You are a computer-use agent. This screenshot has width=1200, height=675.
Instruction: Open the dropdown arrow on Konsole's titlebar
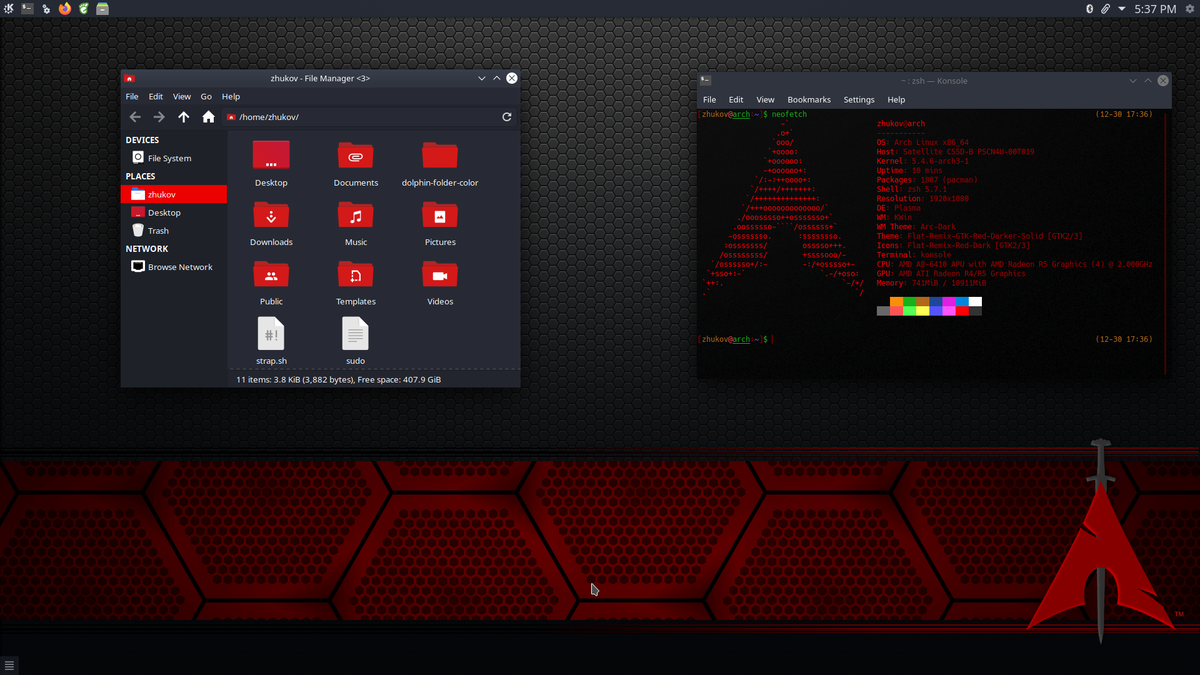[x=1132, y=80]
